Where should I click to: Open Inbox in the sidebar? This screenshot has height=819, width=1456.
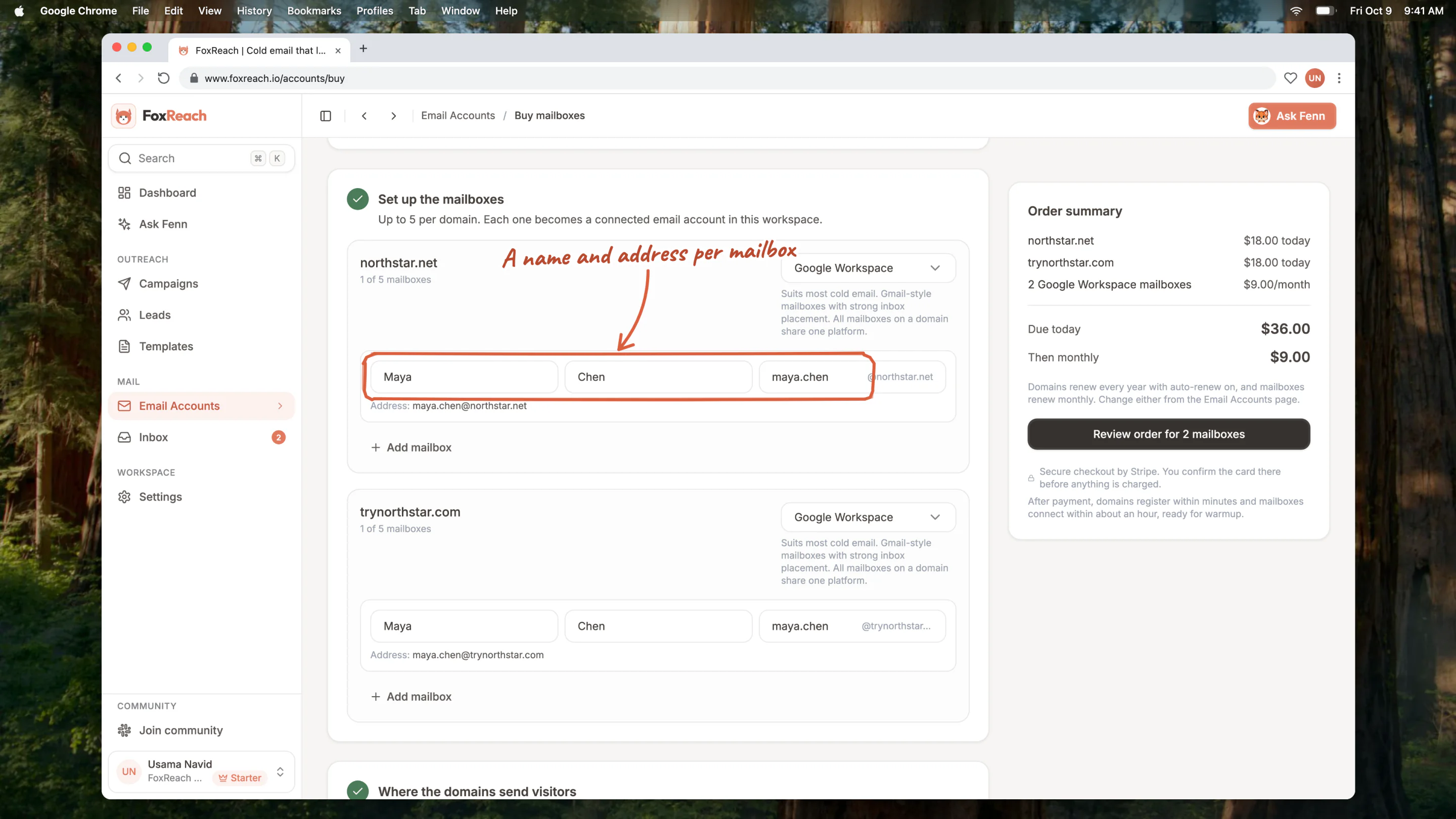point(201,437)
